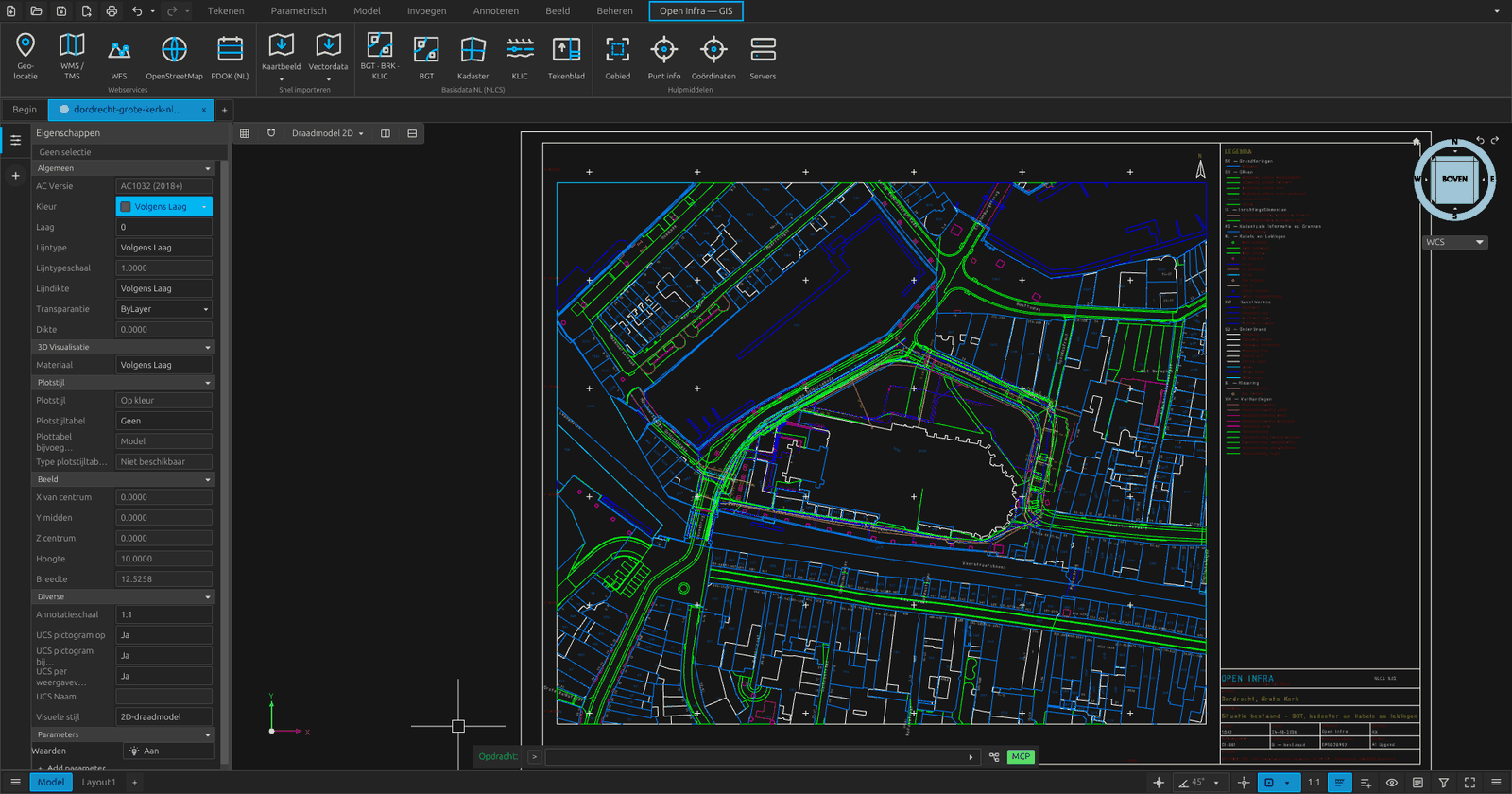Collapse the Algemeen properties section
This screenshot has width=1512, height=794.
[x=123, y=168]
